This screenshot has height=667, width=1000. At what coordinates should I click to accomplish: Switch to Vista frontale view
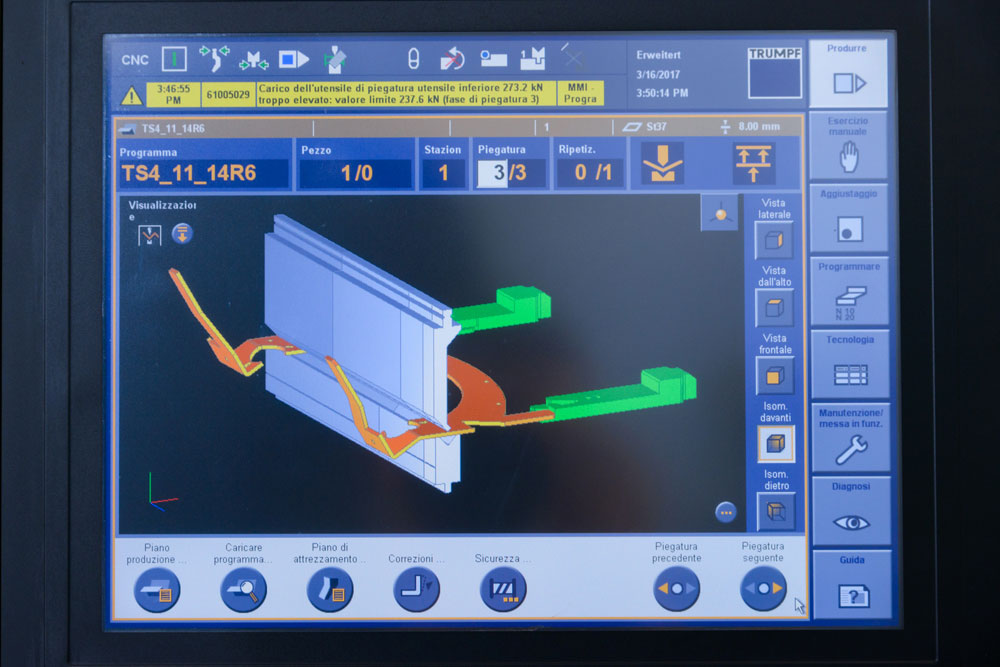coord(775,376)
